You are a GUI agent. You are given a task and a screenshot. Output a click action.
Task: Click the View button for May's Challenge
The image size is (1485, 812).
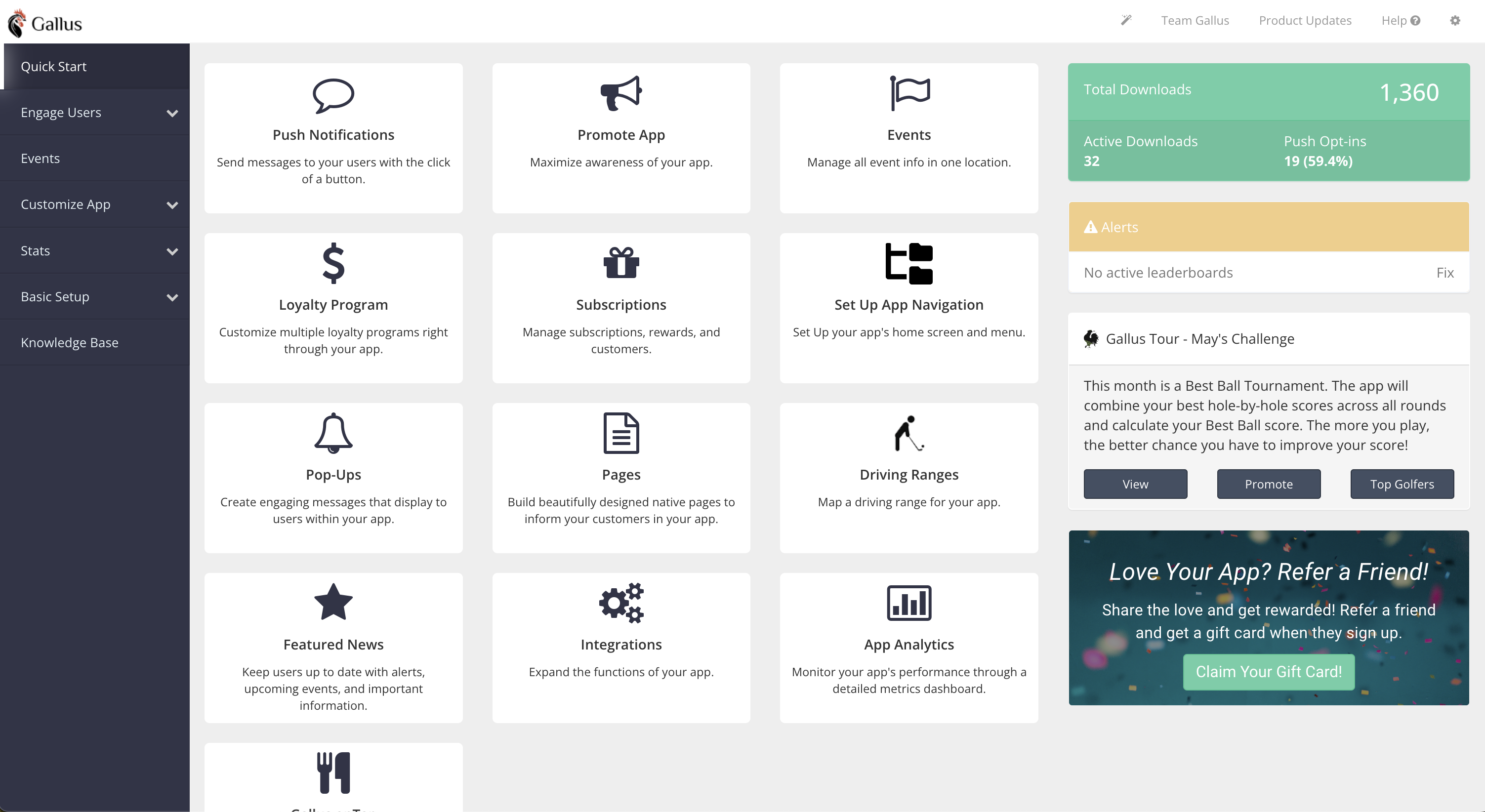(x=1135, y=484)
